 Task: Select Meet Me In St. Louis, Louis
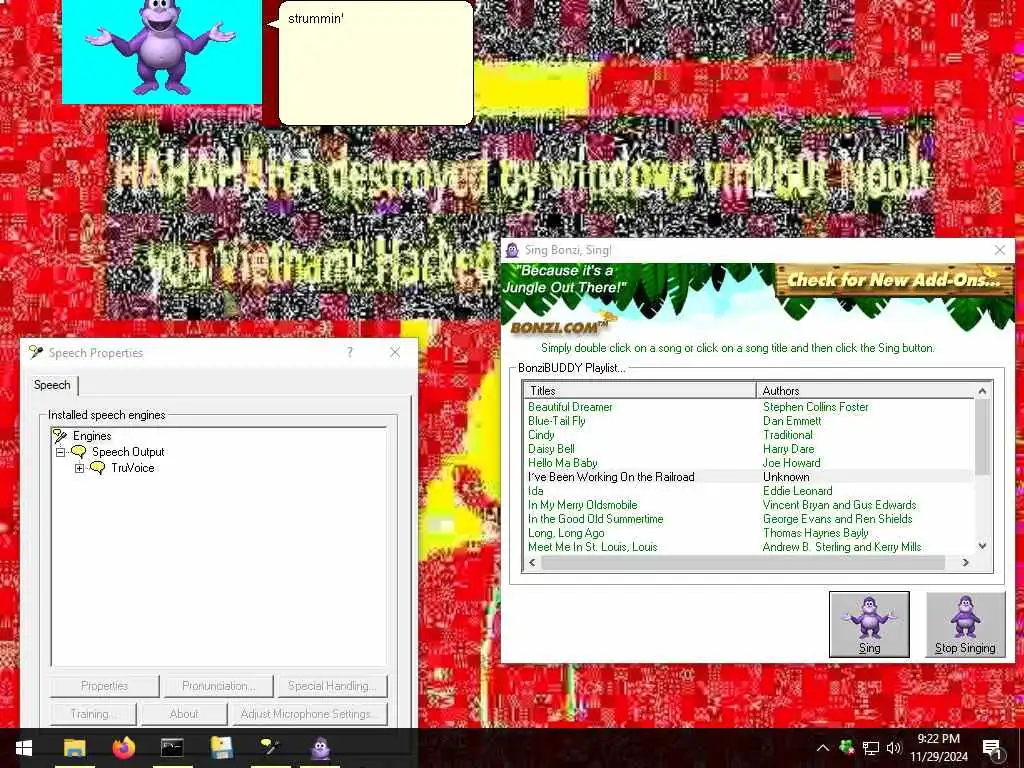(x=592, y=547)
